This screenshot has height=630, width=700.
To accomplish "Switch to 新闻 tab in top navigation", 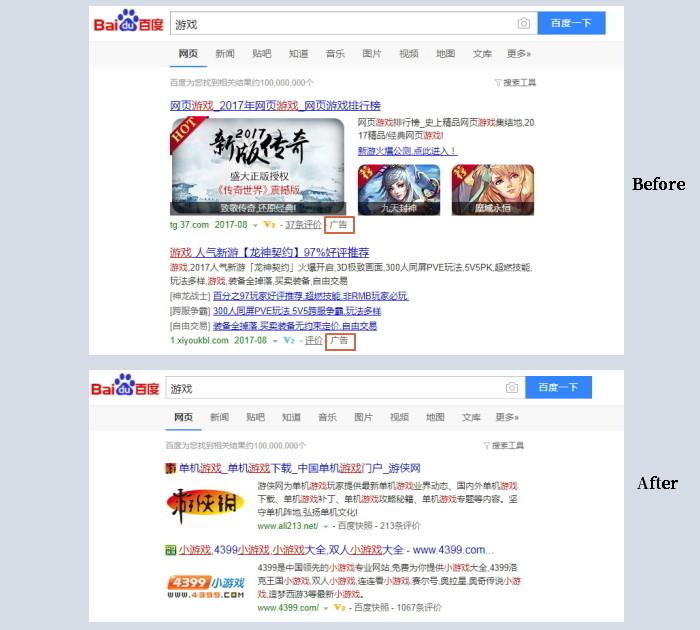I will [x=225, y=54].
